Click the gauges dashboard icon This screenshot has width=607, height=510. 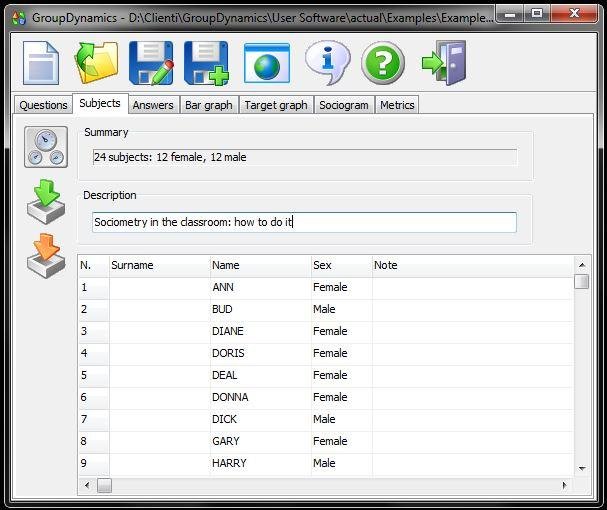[46, 147]
